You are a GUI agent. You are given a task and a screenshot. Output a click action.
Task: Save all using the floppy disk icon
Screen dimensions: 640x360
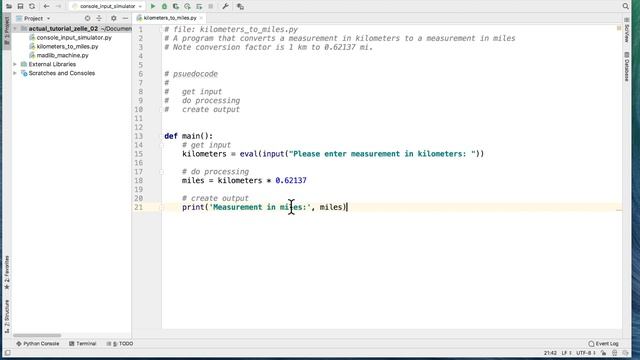(x=20, y=6)
